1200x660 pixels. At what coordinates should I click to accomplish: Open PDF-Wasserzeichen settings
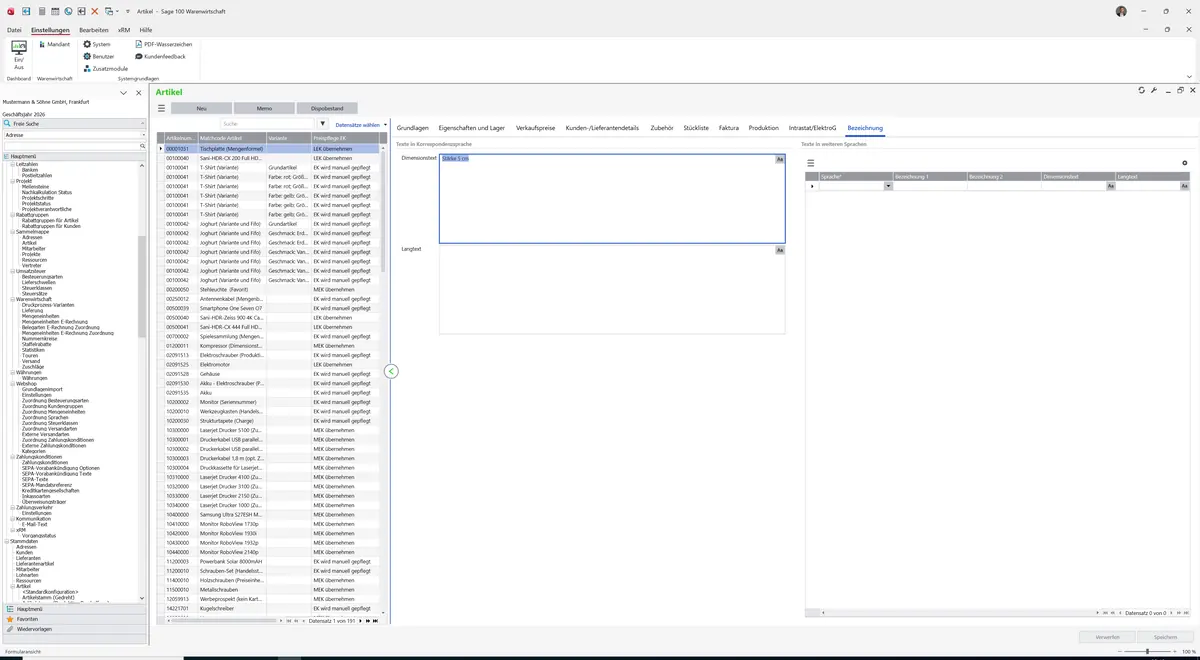click(x=163, y=44)
